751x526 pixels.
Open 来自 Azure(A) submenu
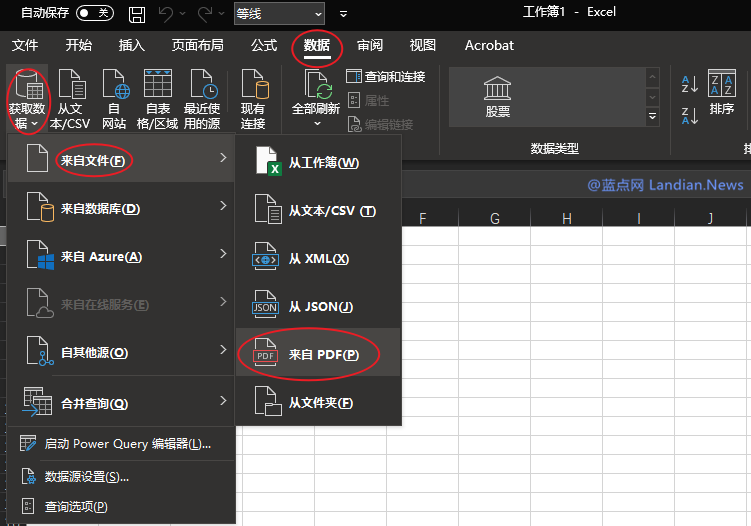(x=121, y=255)
